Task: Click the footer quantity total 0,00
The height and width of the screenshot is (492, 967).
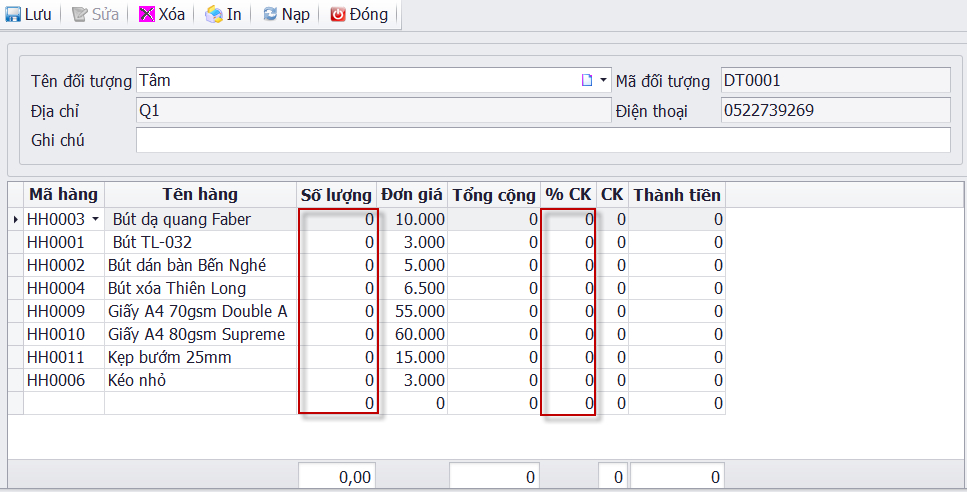Action: [337, 477]
